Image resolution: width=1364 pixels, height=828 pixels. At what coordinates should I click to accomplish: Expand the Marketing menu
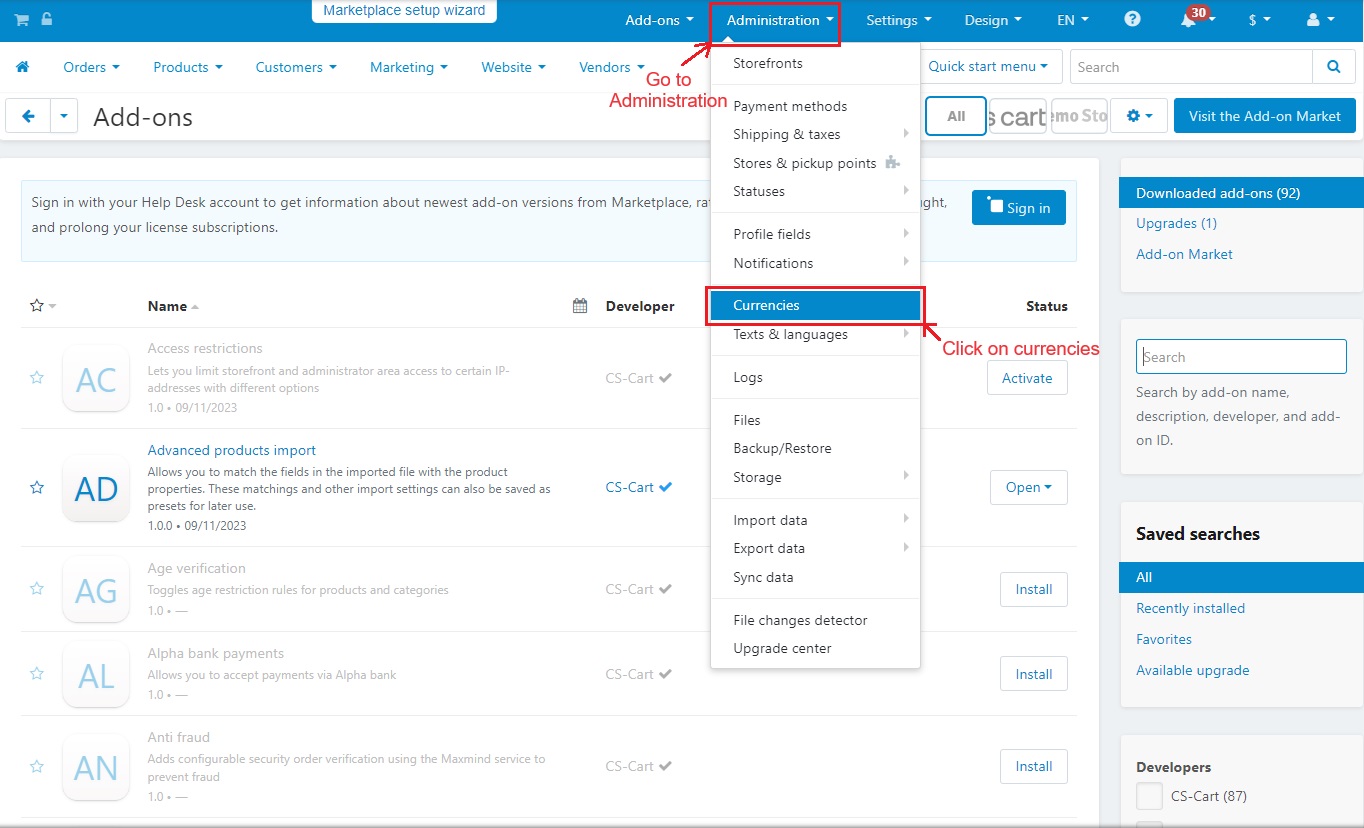tap(408, 67)
